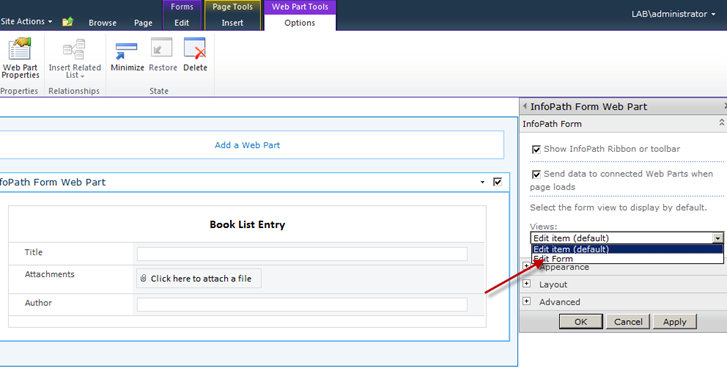
Task: Expand the Advanced section
Action: [527, 301]
